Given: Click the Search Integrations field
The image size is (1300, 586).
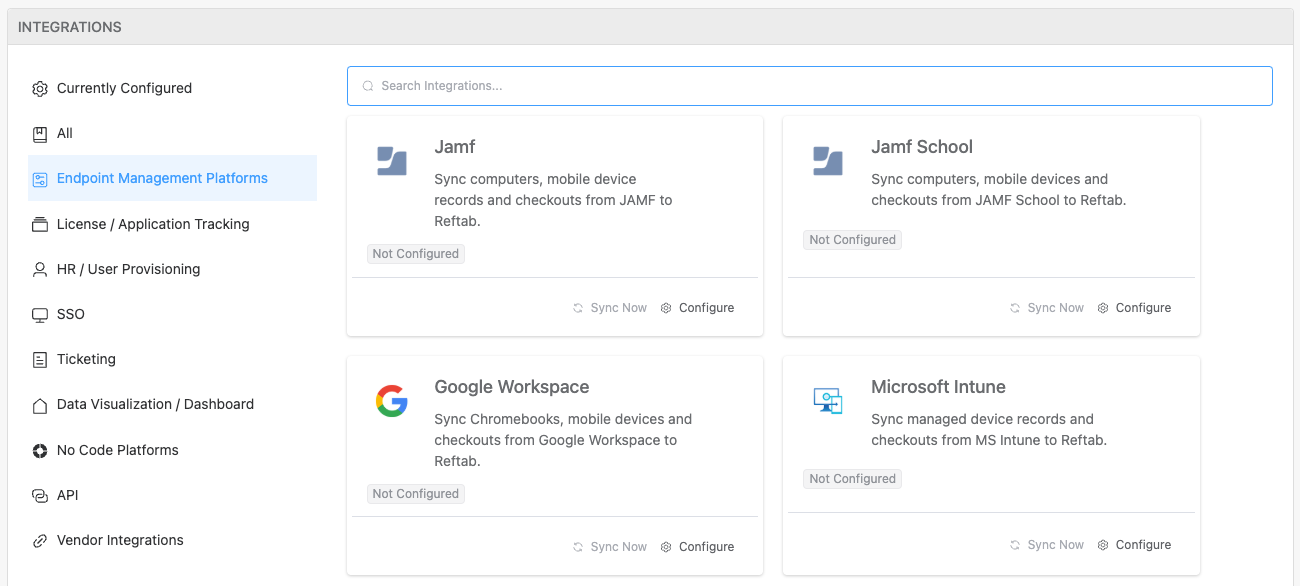Looking at the screenshot, I should (x=810, y=86).
